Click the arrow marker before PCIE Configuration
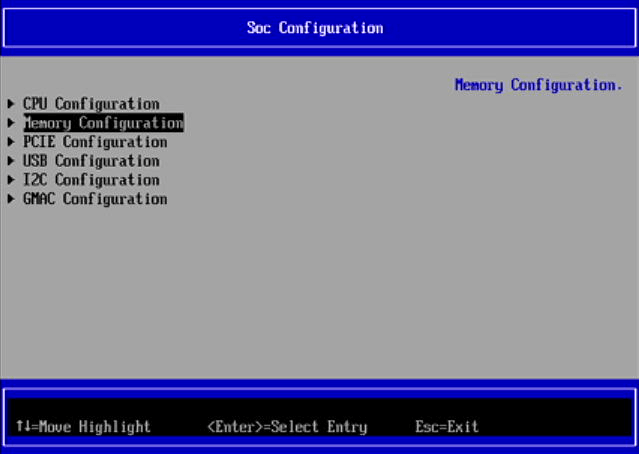The width and height of the screenshot is (639, 454). (x=11, y=142)
